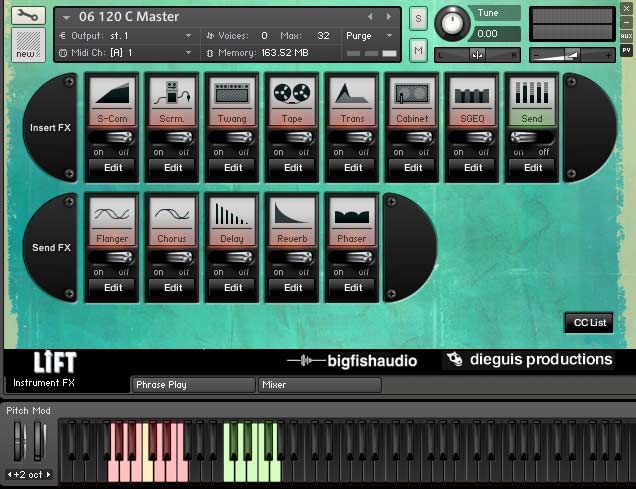The width and height of the screenshot is (636, 489).
Task: Click the new instrument thumbnail icon
Action: (28, 45)
